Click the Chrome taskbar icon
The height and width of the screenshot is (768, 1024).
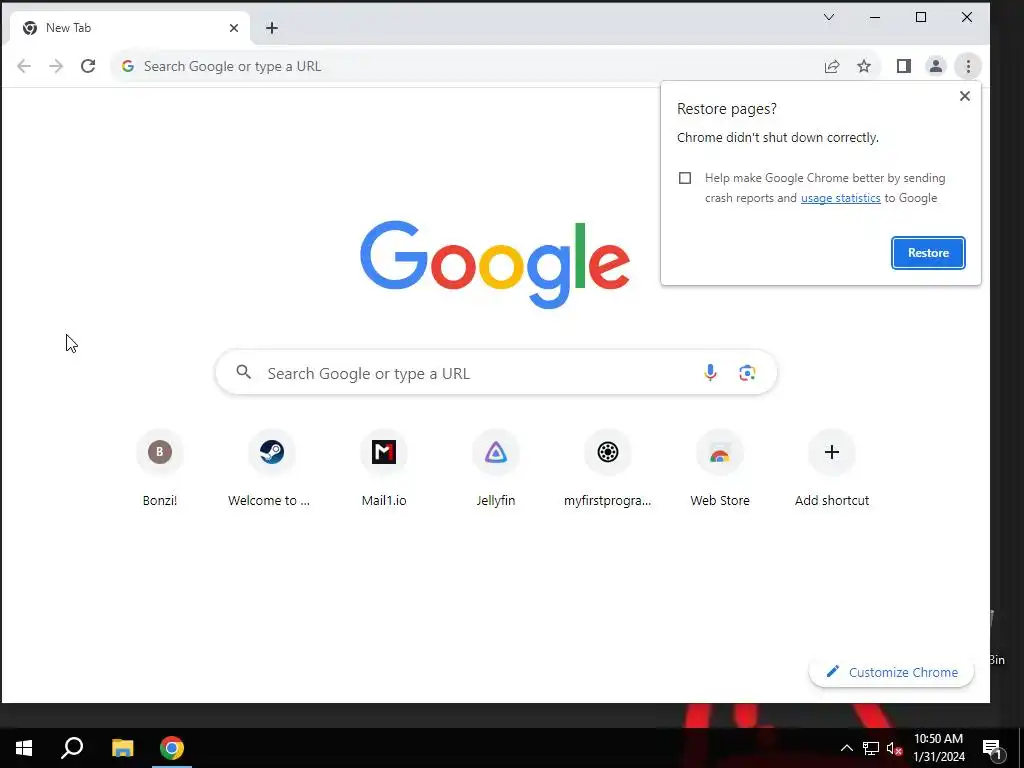172,748
